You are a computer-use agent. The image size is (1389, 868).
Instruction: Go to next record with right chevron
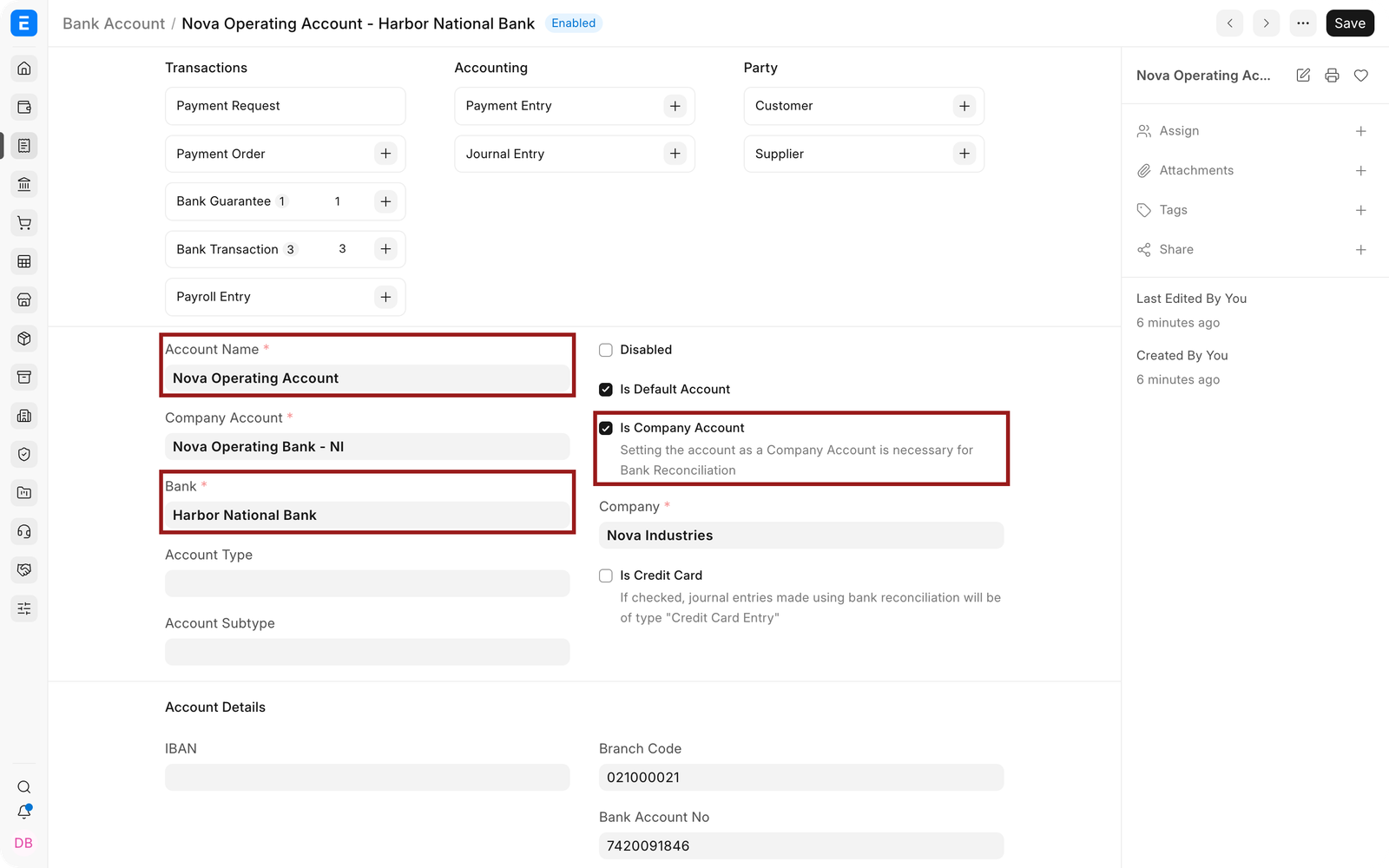(1267, 23)
